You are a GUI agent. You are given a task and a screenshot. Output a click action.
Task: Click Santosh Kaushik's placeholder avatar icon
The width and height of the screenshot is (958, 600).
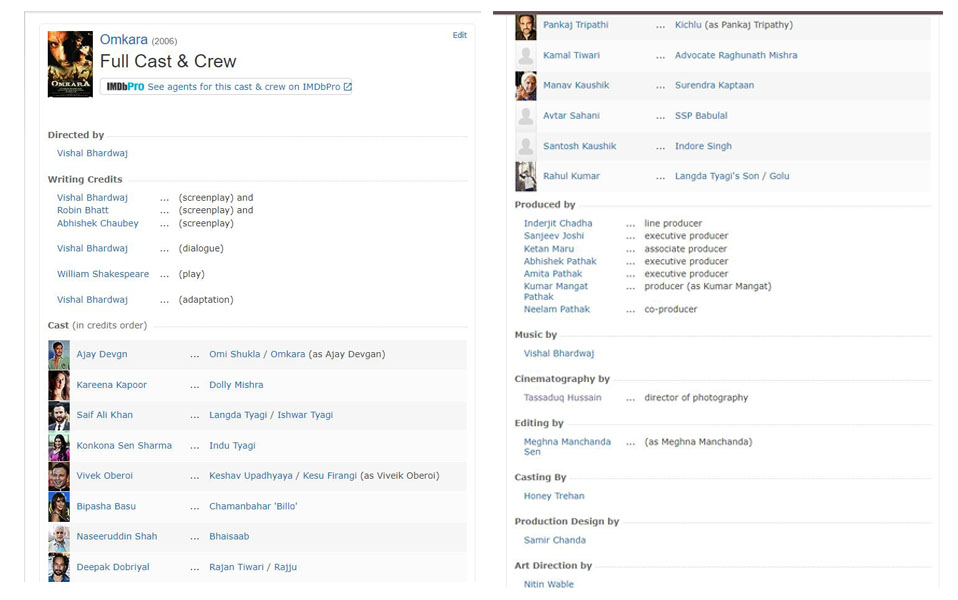click(525, 146)
